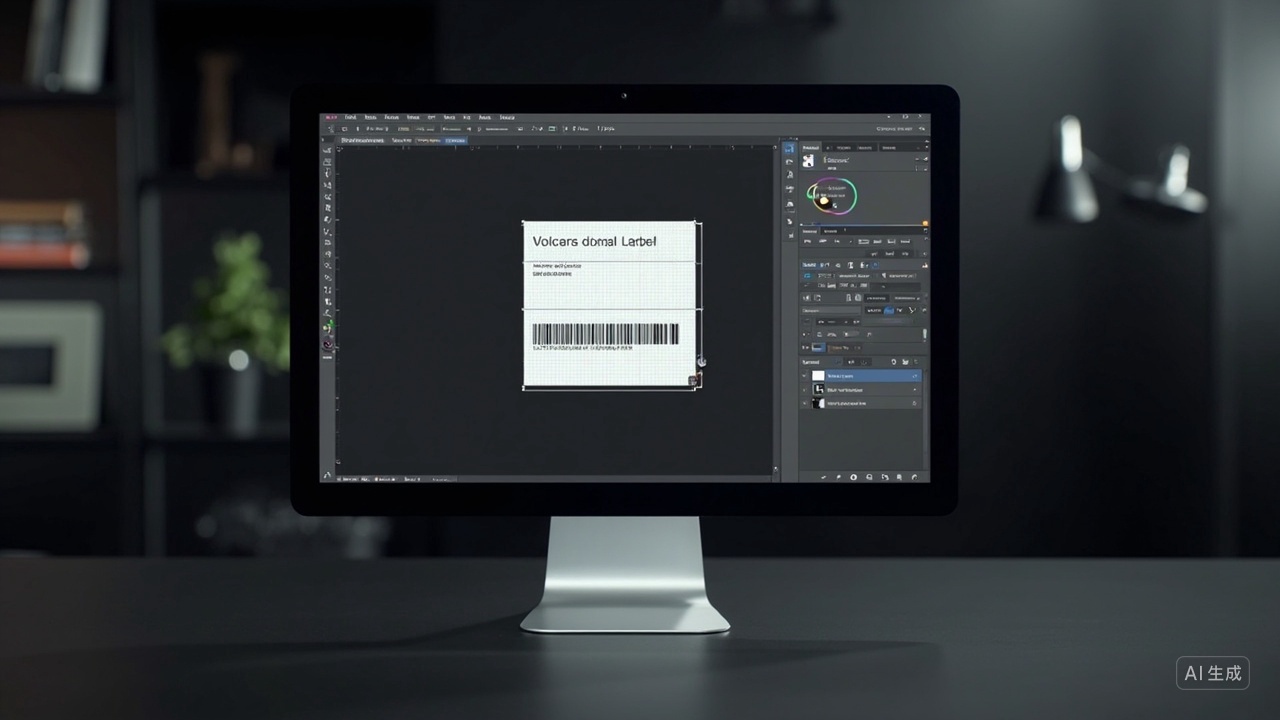Image resolution: width=1280 pixels, height=720 pixels.
Task: Click the lock icon on the bottom layer
Action: click(x=914, y=403)
